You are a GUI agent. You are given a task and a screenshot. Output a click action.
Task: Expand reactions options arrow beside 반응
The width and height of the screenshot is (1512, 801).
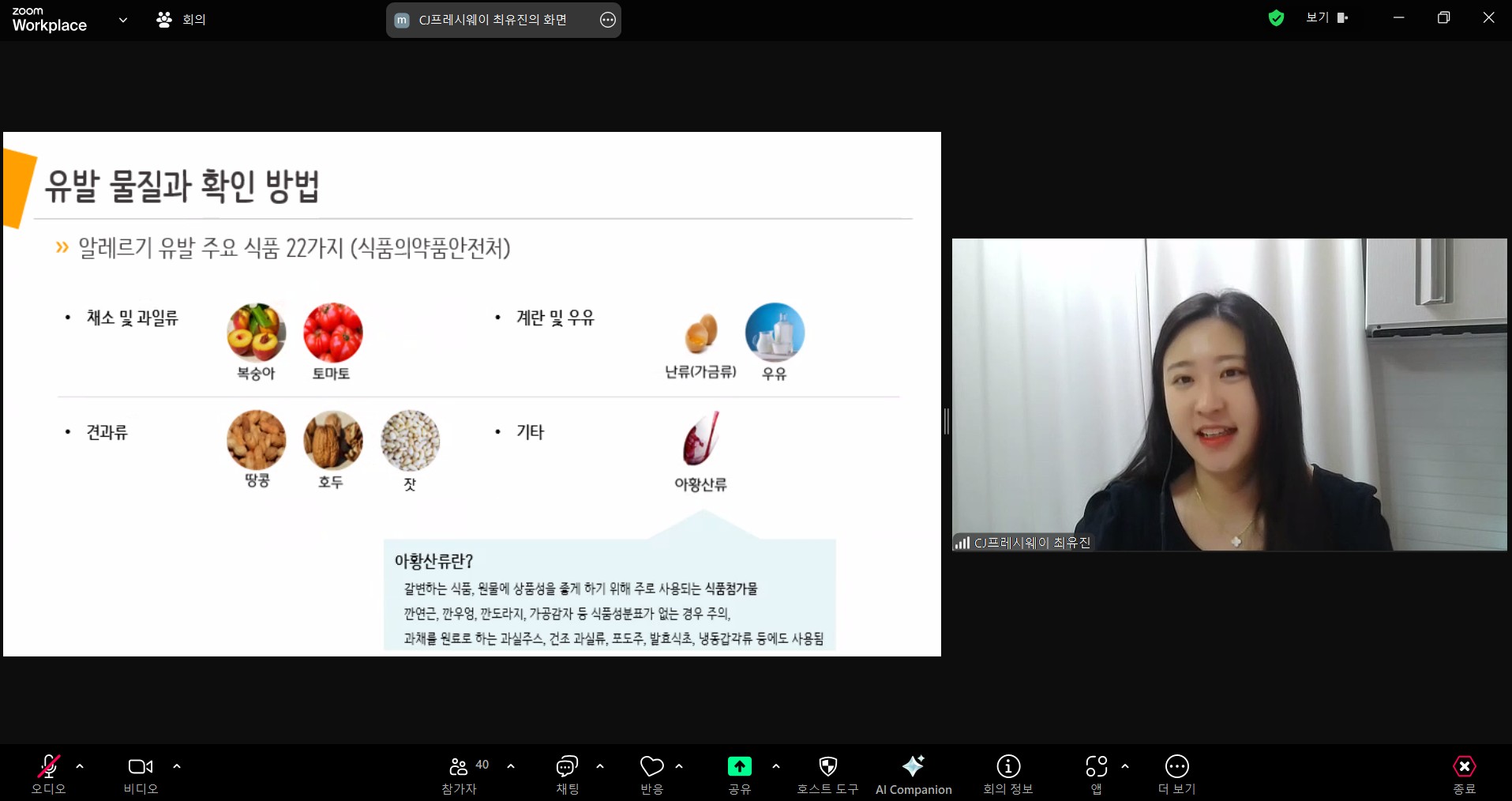coord(679,766)
